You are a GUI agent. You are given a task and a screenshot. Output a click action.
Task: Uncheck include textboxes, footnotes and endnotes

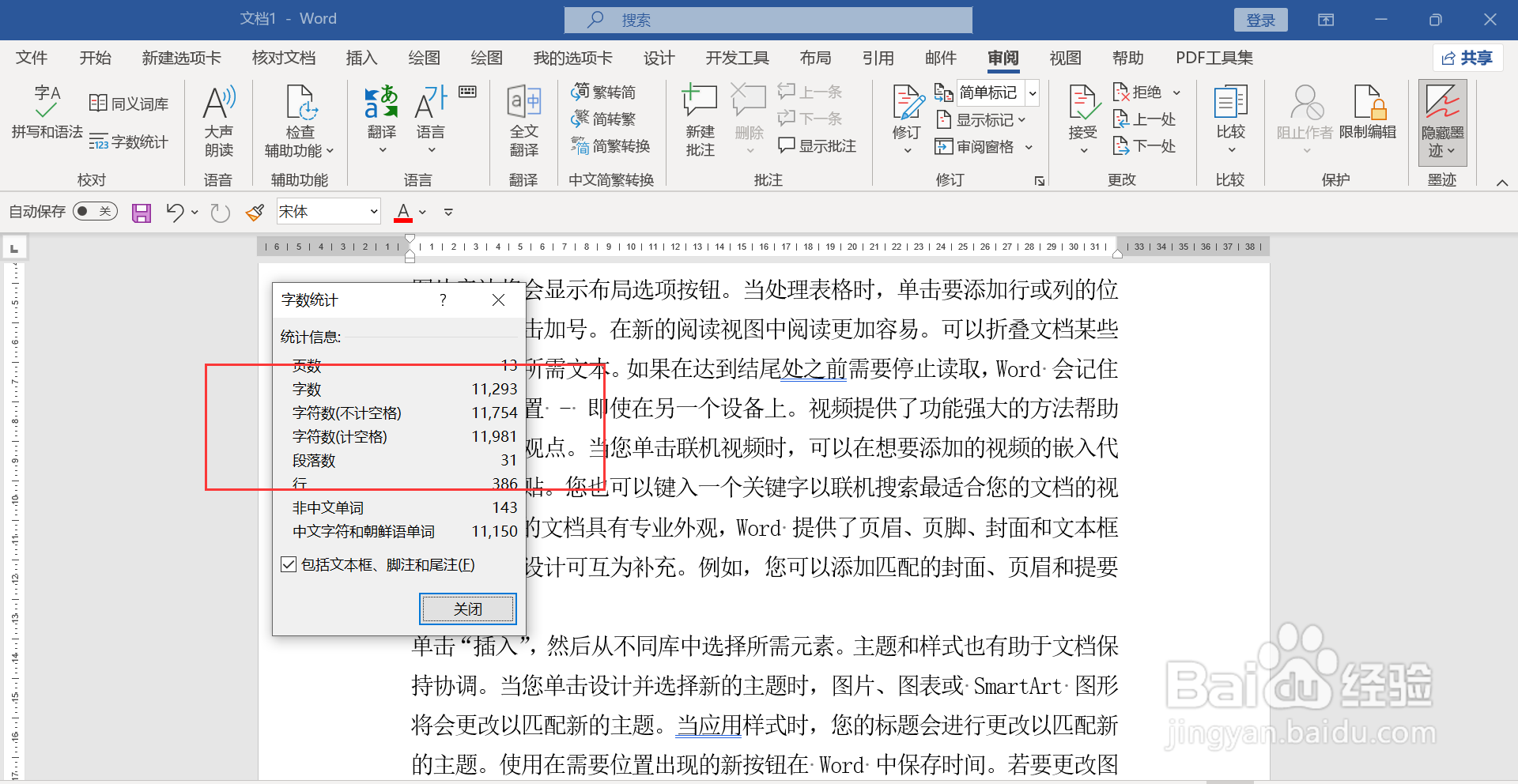[x=289, y=565]
